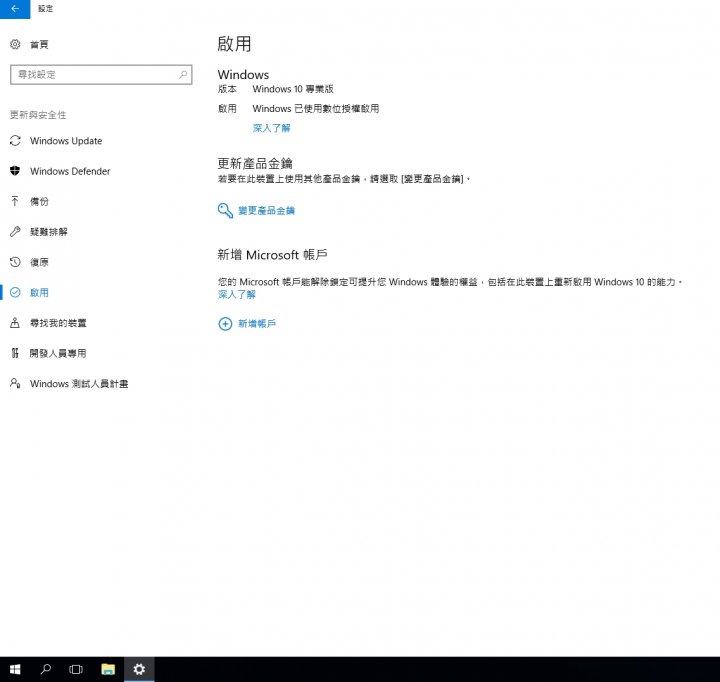Open Windows Defender settings
This screenshot has width=720, height=682.
pos(70,171)
